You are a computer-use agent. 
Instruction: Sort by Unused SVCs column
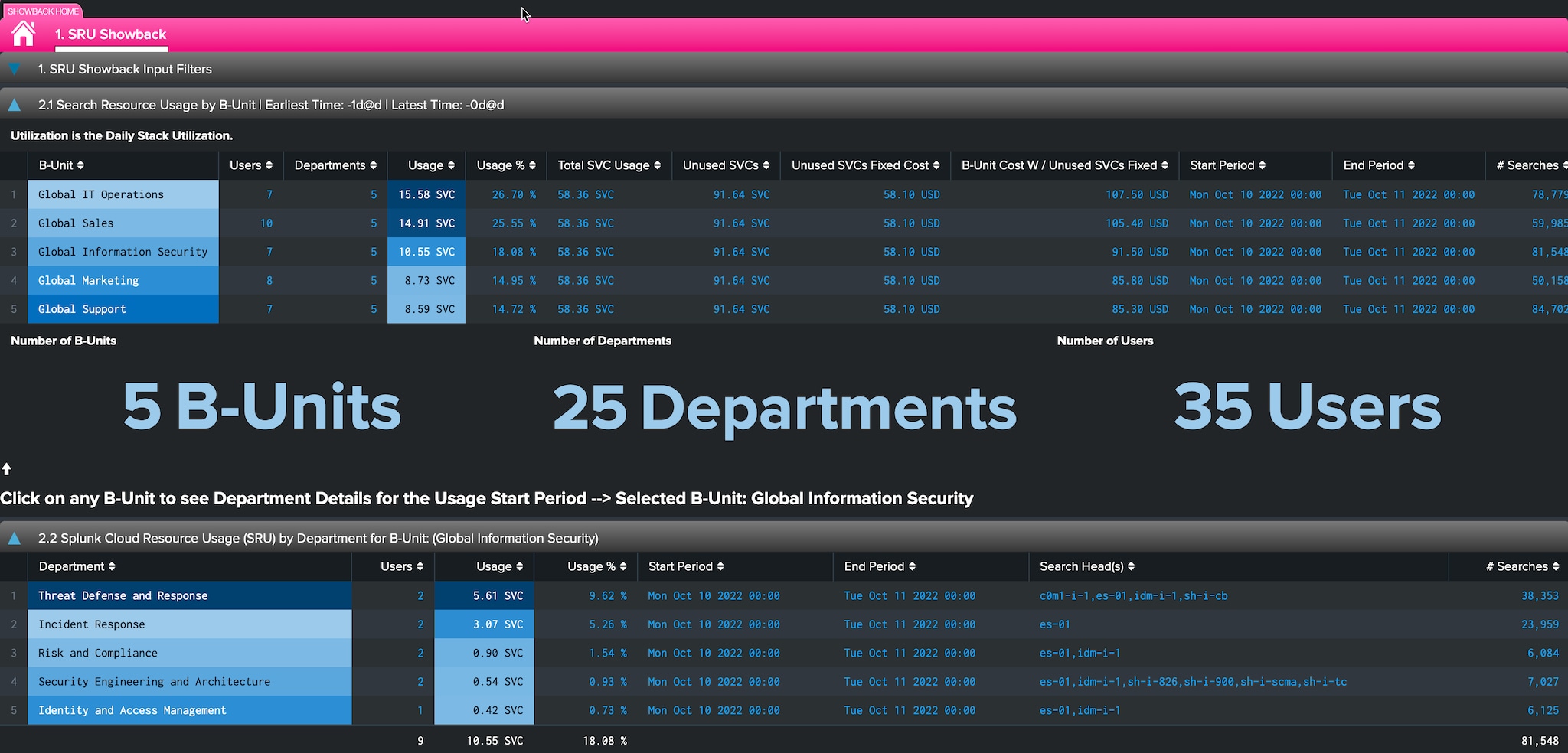pyautogui.click(x=726, y=165)
